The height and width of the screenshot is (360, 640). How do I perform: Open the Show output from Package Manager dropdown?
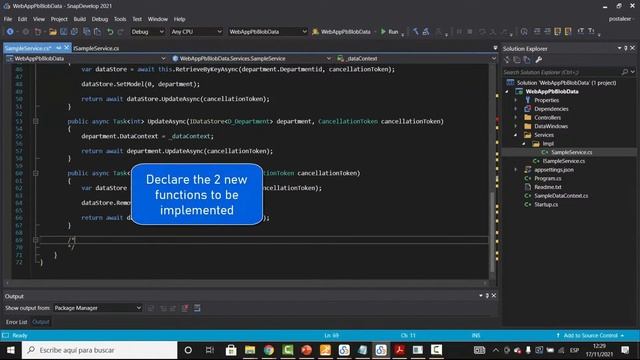pos(98,308)
